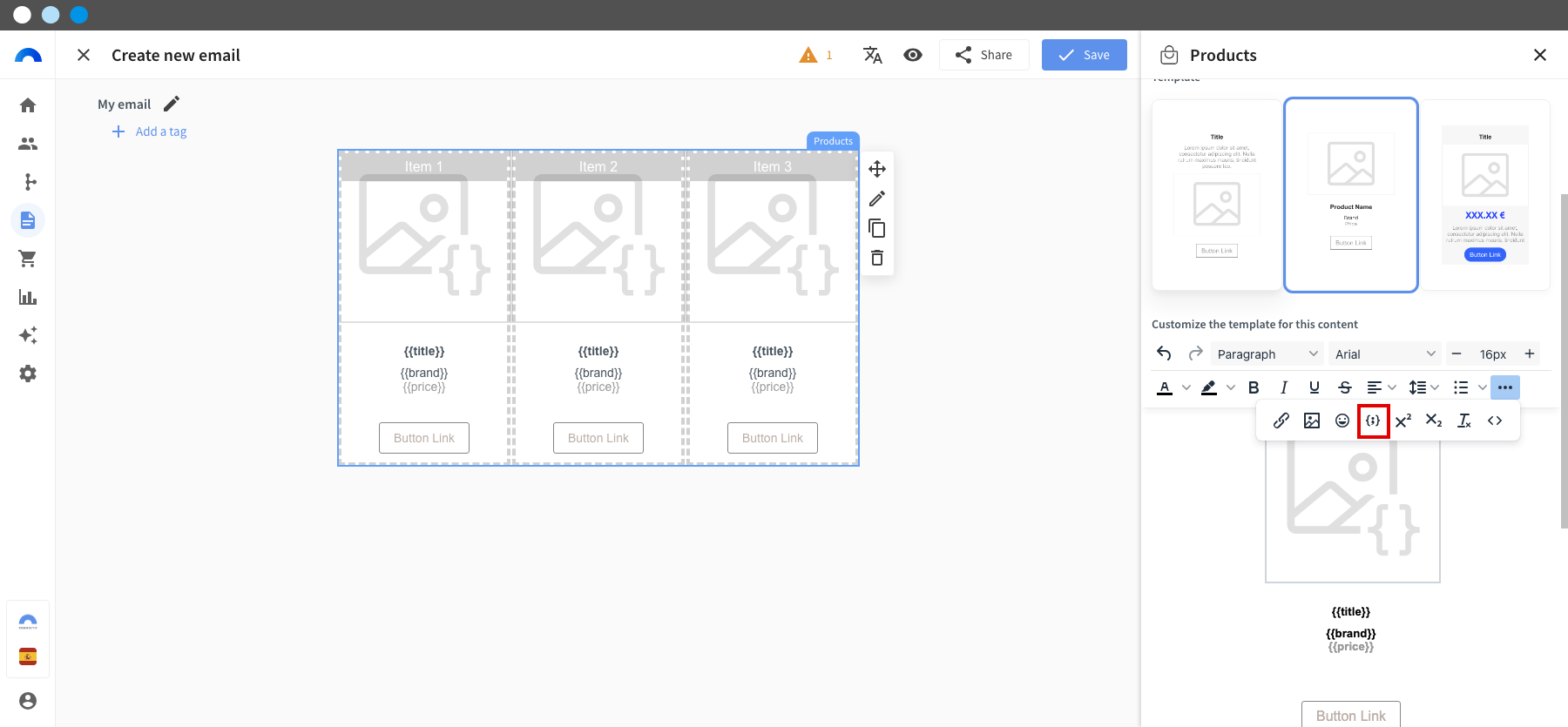Open the Contacts people icon
The image size is (1568, 727).
(x=28, y=144)
